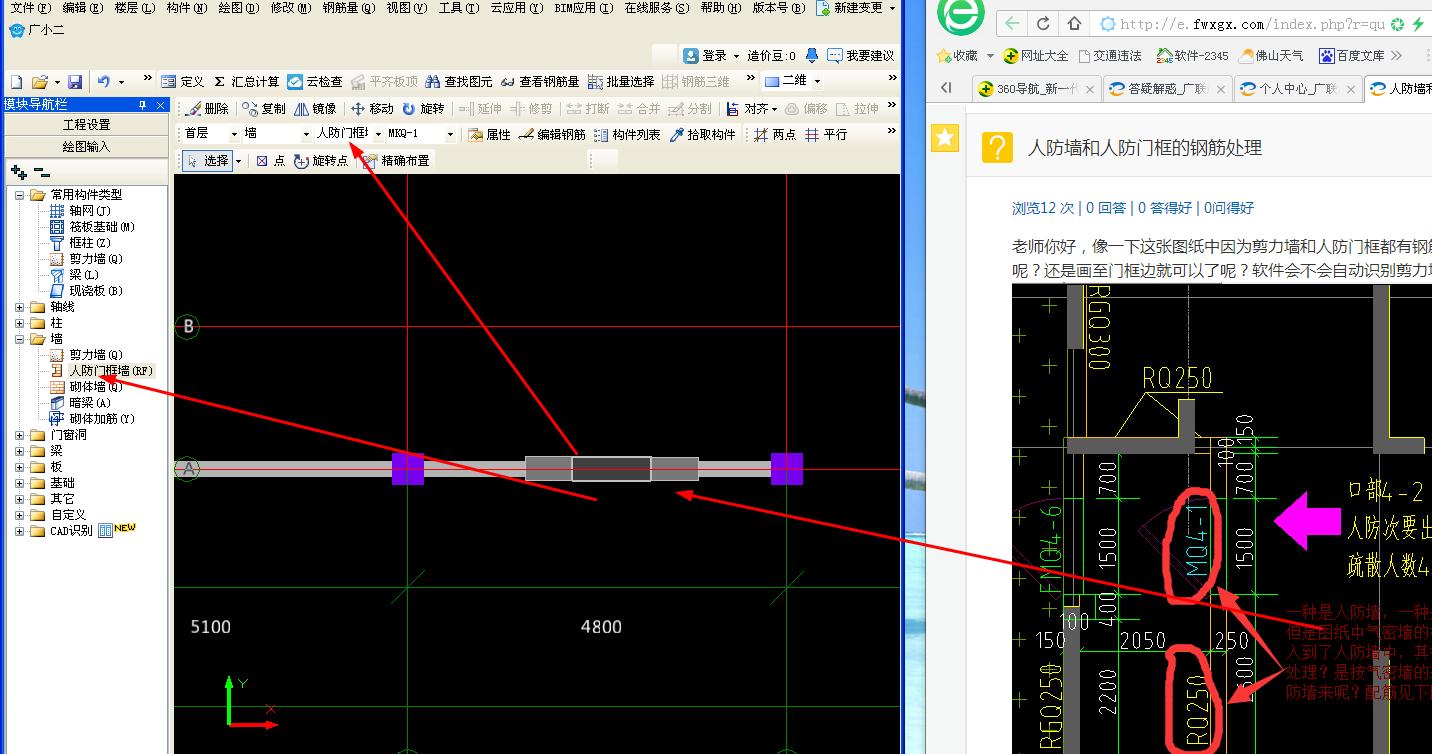Image resolution: width=1432 pixels, height=754 pixels.
Task: Click the Open file folder icon
Action: (x=39, y=82)
